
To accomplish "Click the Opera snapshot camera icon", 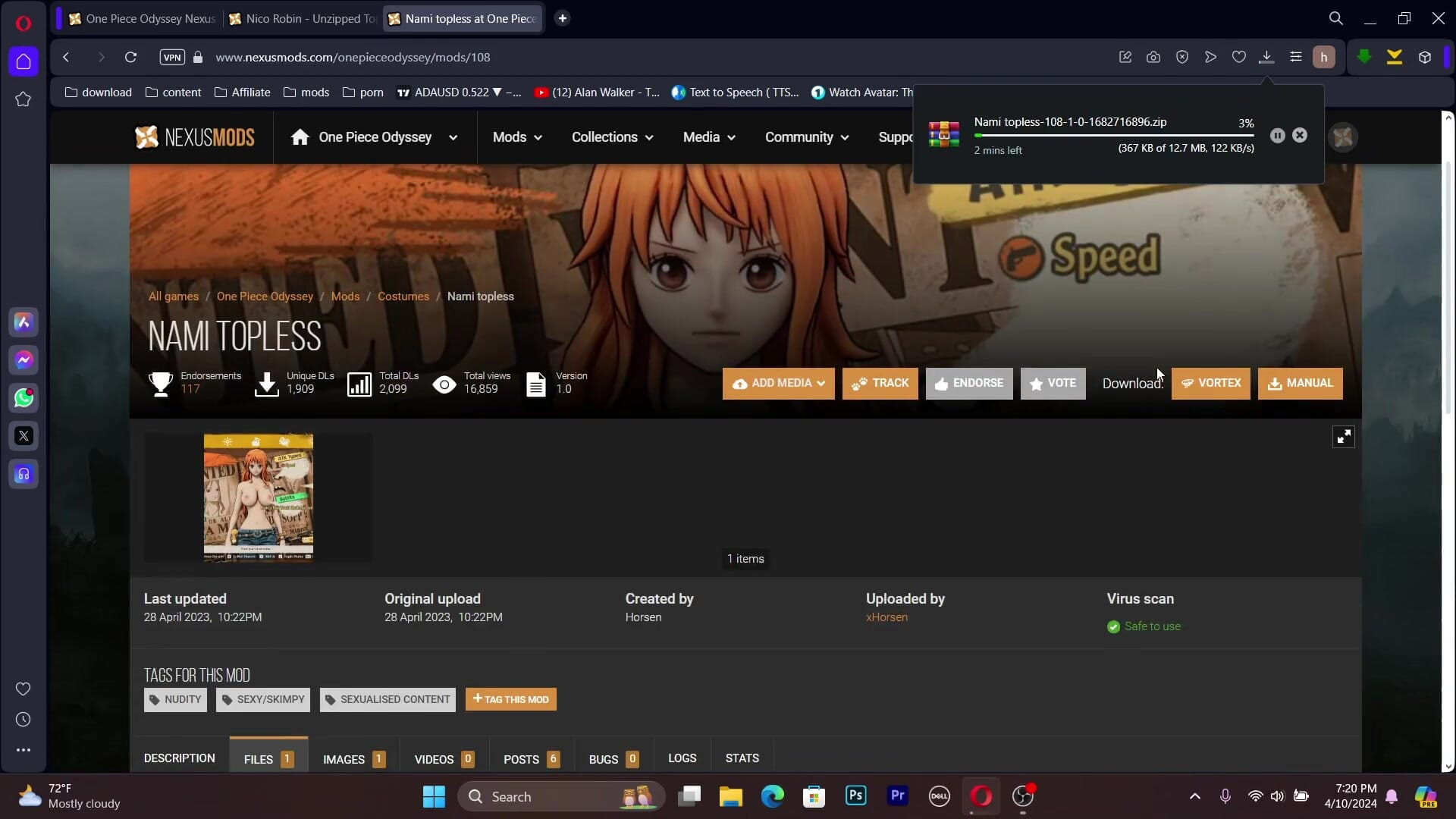I will (1153, 58).
